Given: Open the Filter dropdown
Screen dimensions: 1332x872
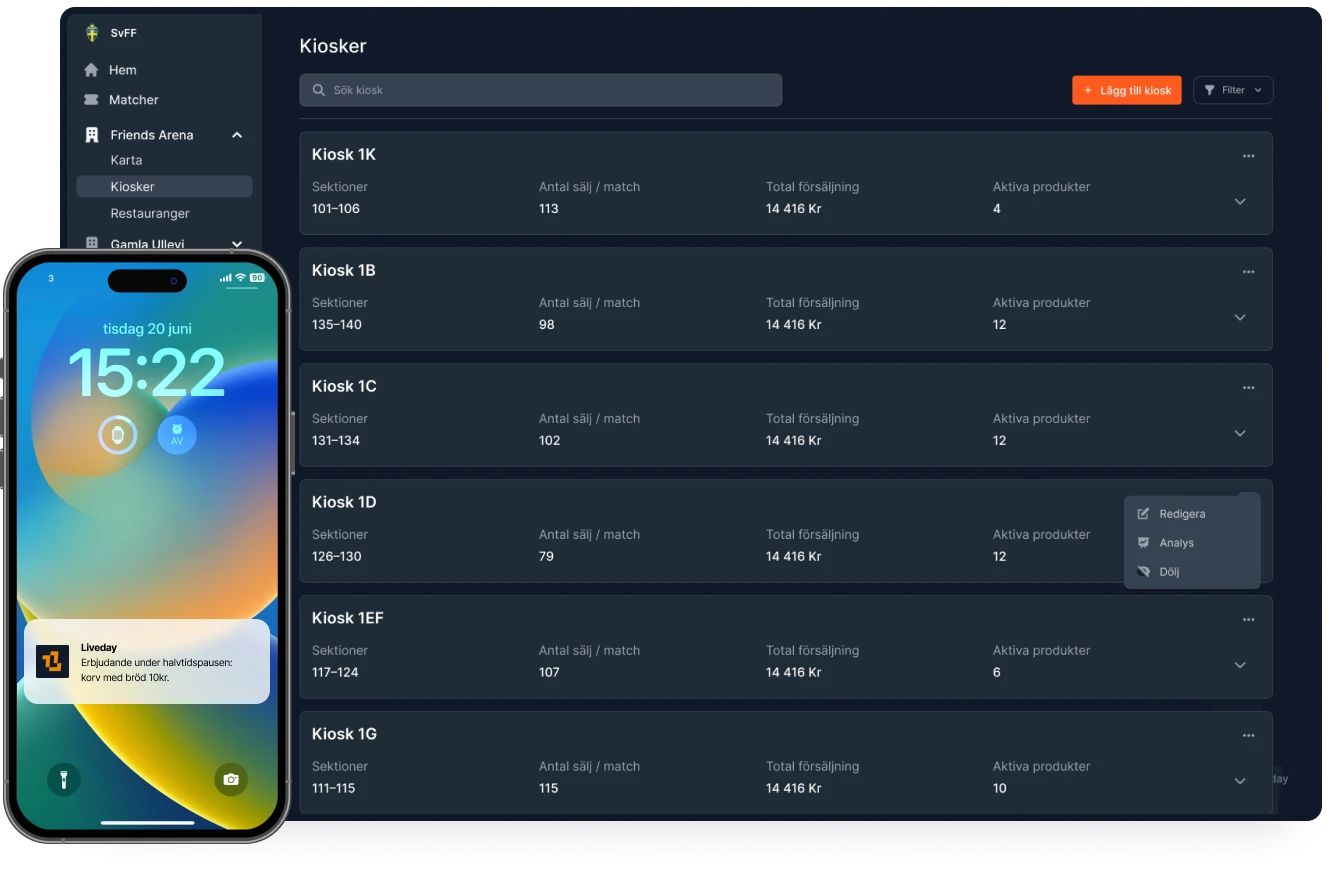Looking at the screenshot, I should coord(1233,90).
